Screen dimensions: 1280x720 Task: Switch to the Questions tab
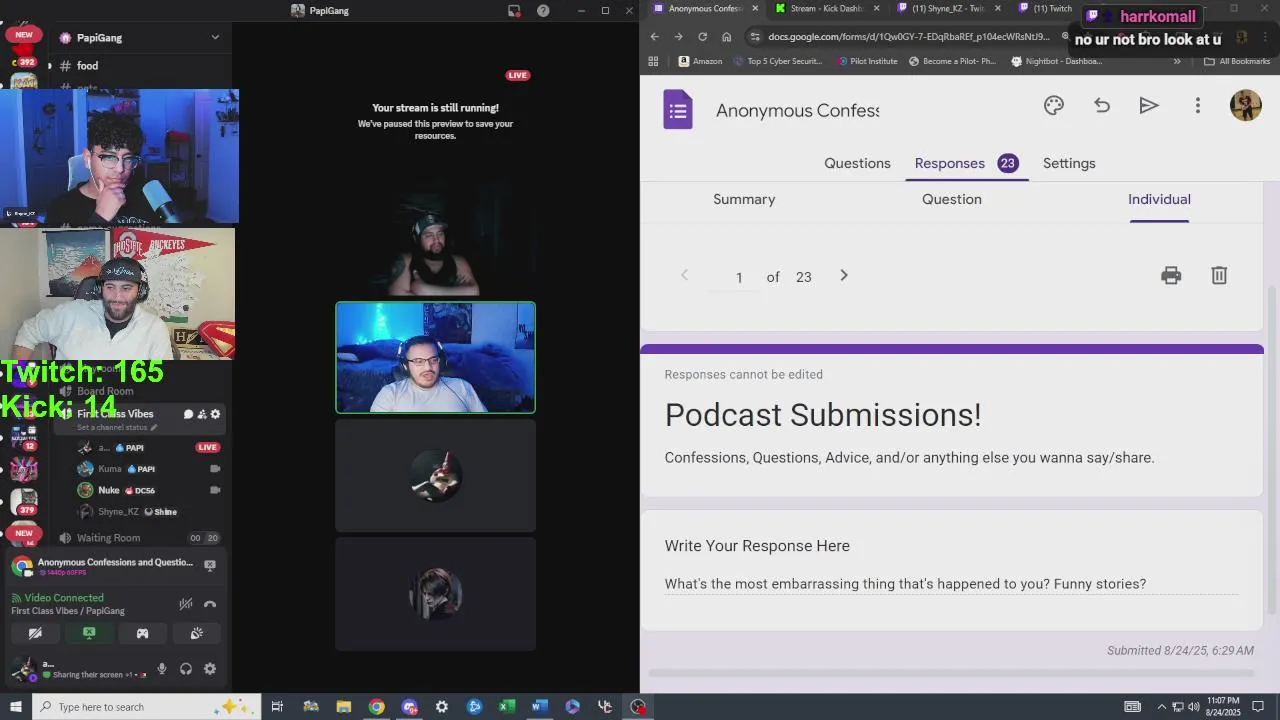coord(857,163)
